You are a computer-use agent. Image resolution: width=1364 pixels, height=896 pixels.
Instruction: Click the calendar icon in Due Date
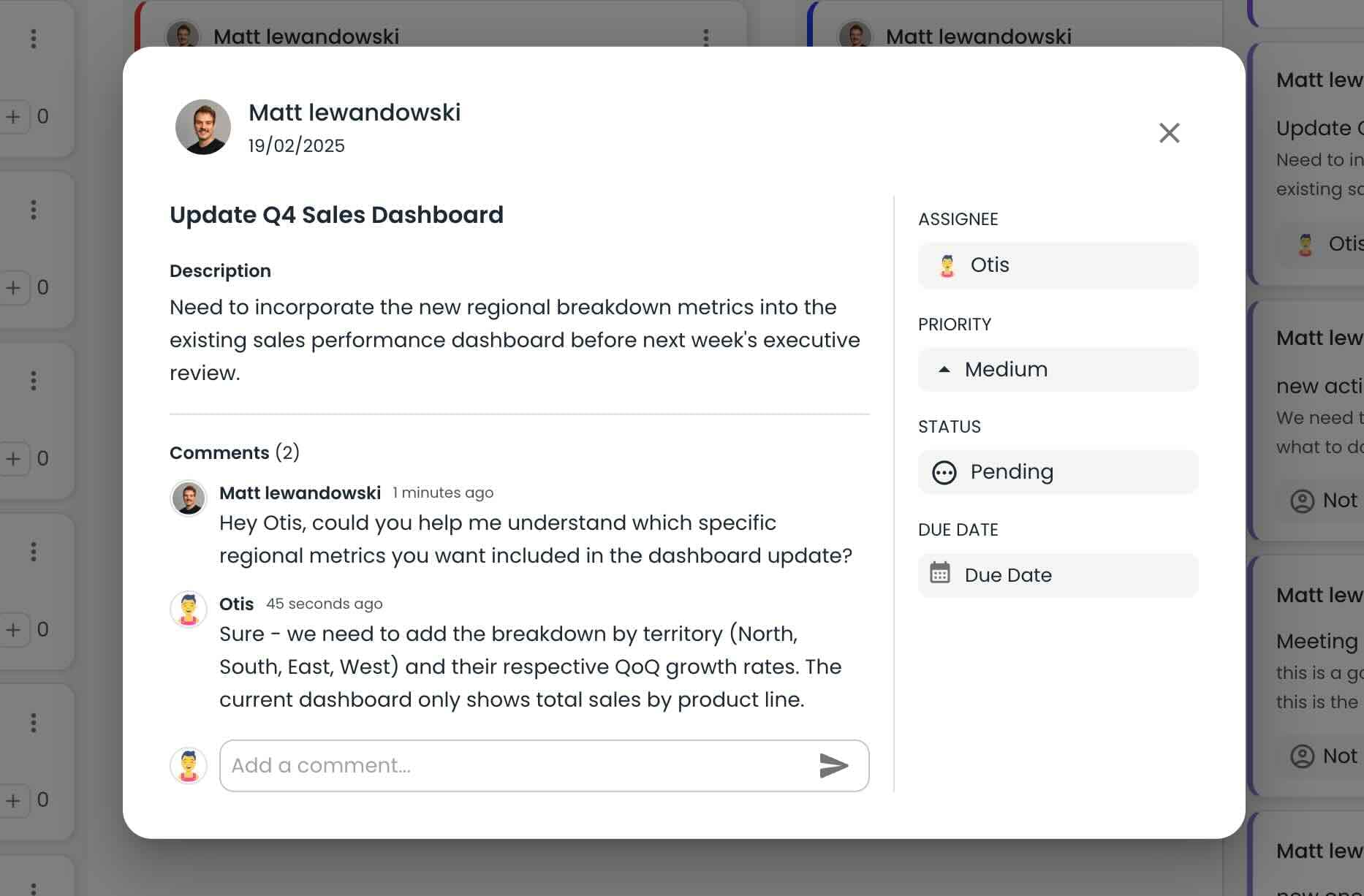pyautogui.click(x=940, y=573)
